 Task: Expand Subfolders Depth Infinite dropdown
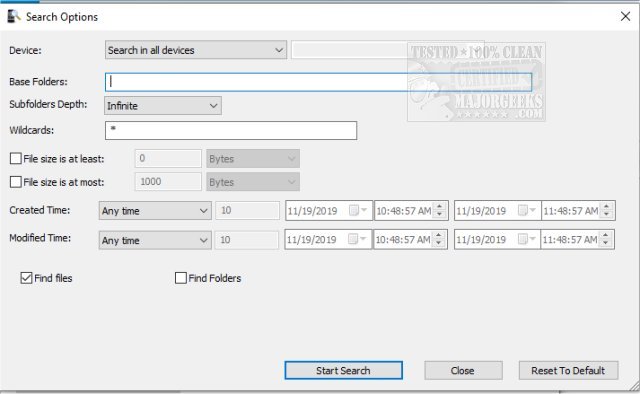[x=163, y=106]
